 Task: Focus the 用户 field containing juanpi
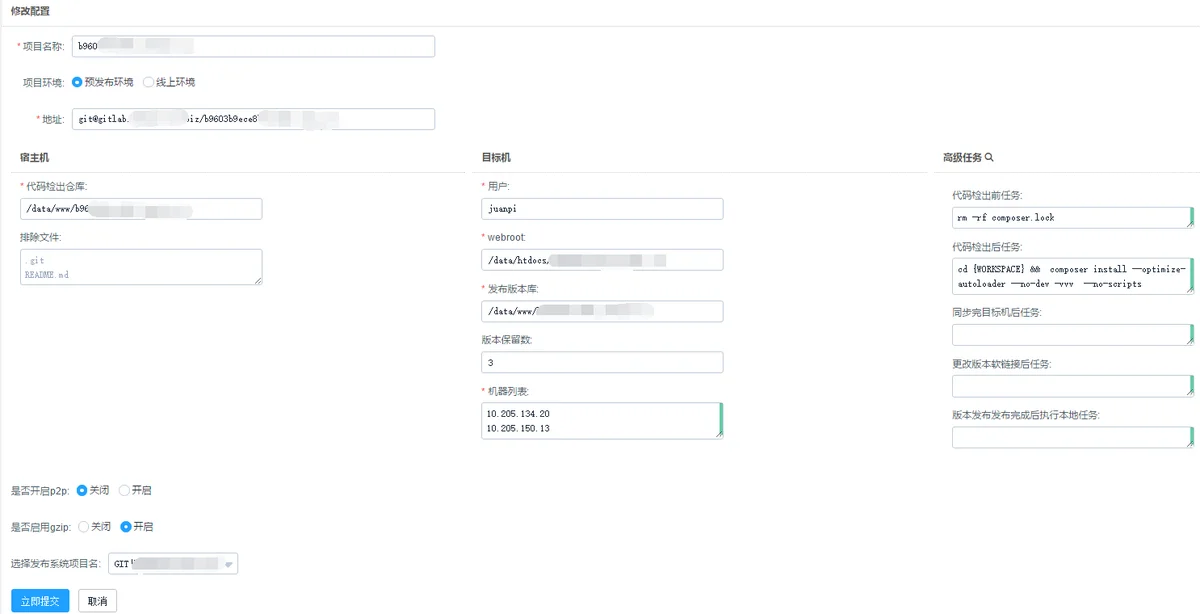click(602, 208)
